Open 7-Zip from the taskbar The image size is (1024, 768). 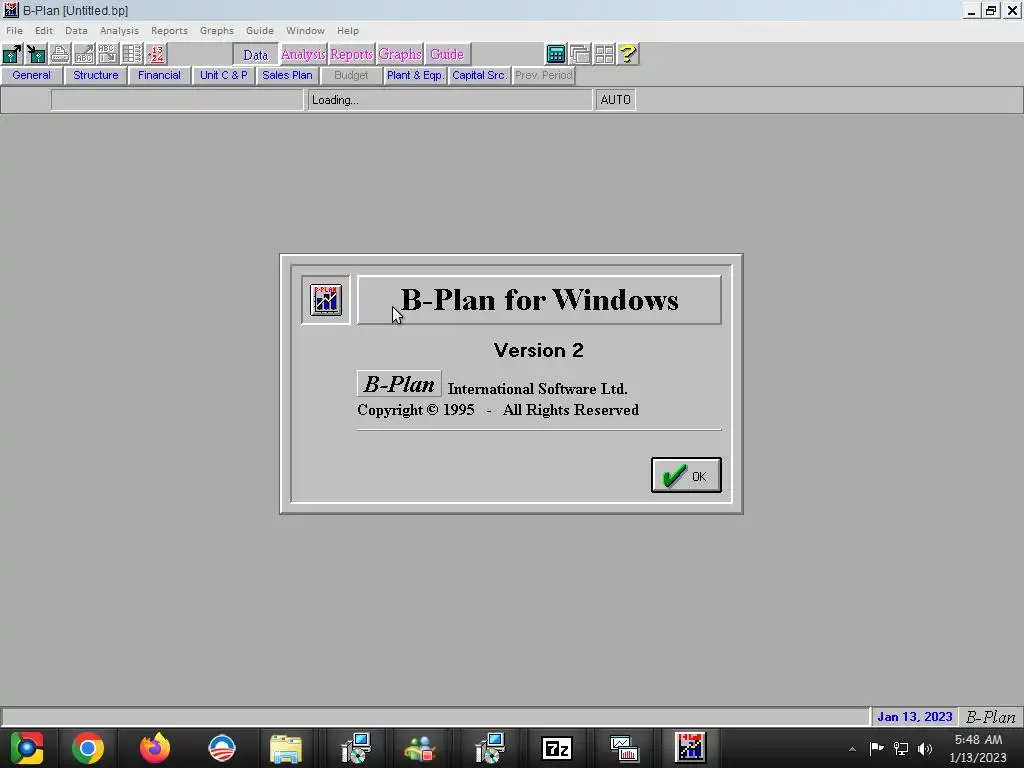[557, 748]
